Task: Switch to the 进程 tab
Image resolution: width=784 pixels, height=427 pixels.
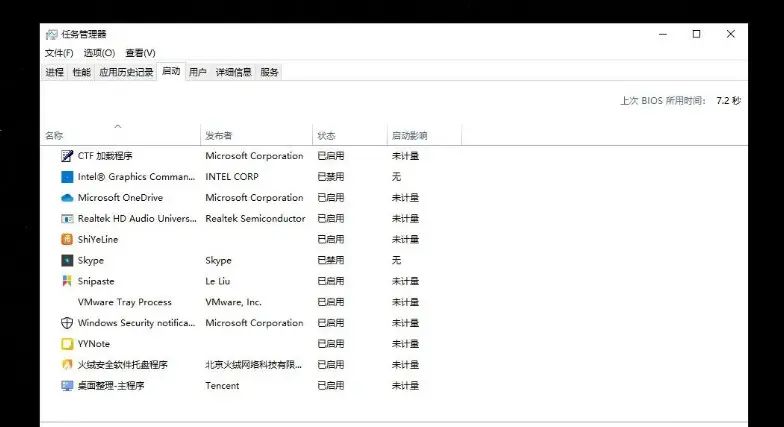Action: tap(54, 72)
